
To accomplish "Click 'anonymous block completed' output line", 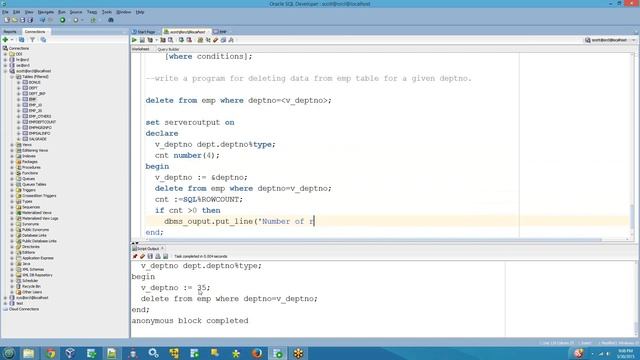I will 190,321.
